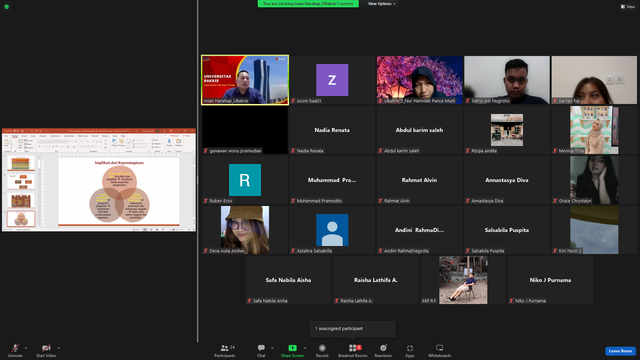Click the blue Leave Room button
The height and width of the screenshot is (360, 640).
coord(620,351)
